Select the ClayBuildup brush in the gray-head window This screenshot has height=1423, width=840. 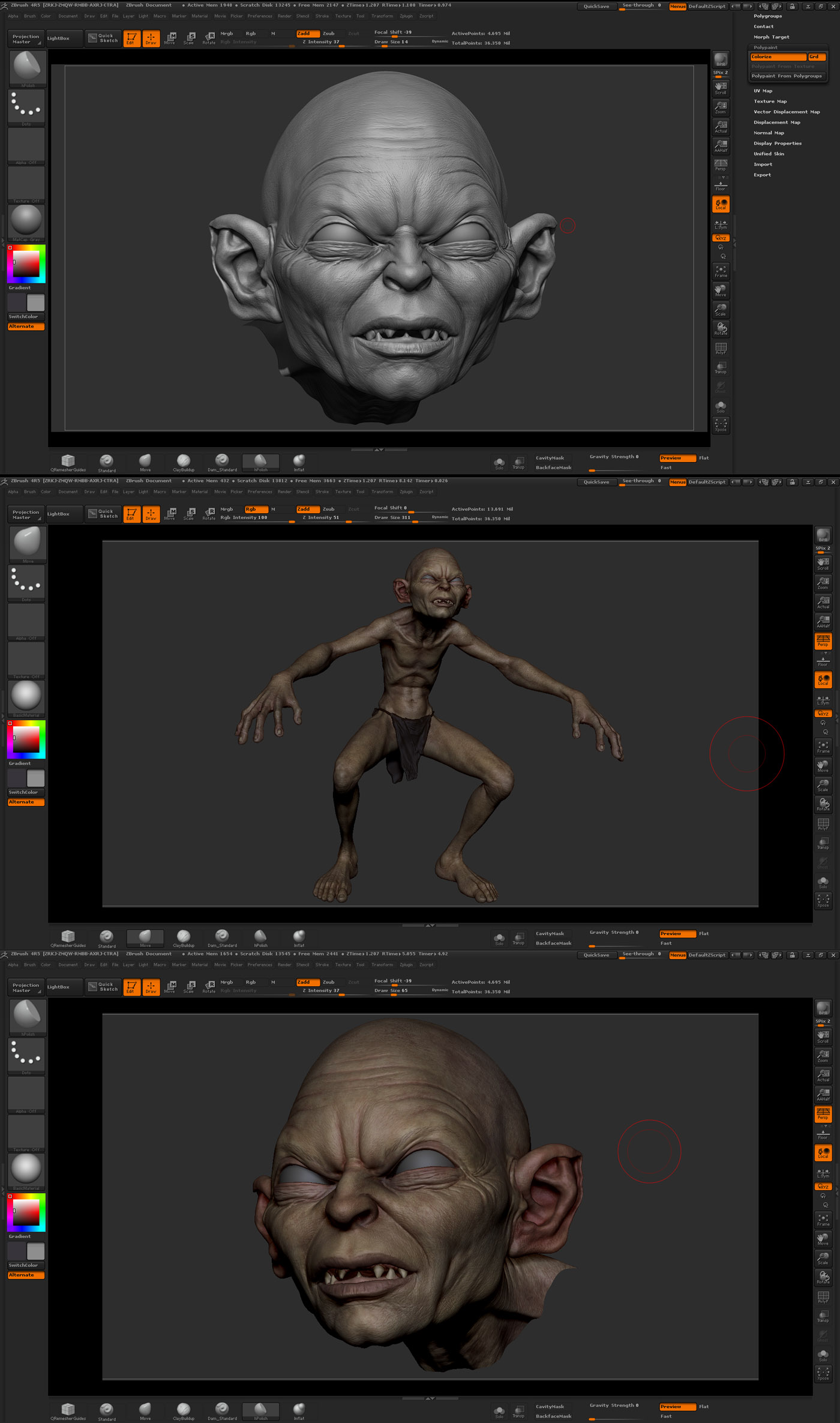point(184,462)
